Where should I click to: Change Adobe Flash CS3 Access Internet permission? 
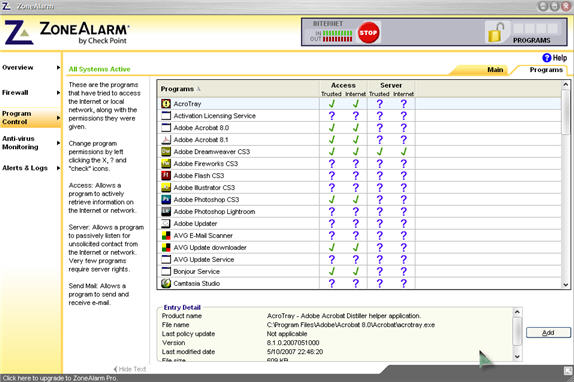click(355, 176)
